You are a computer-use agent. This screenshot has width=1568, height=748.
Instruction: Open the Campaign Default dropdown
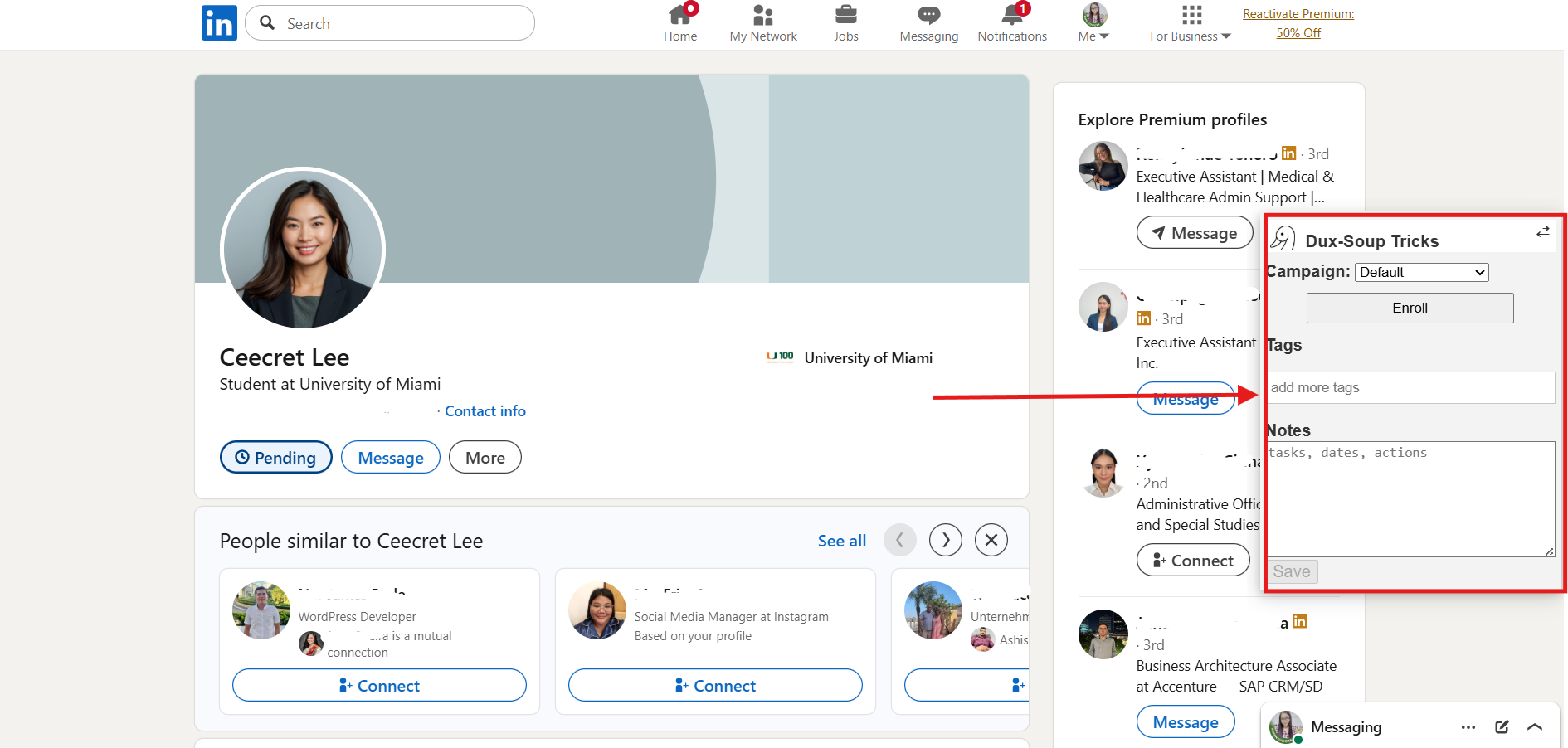(x=1420, y=272)
